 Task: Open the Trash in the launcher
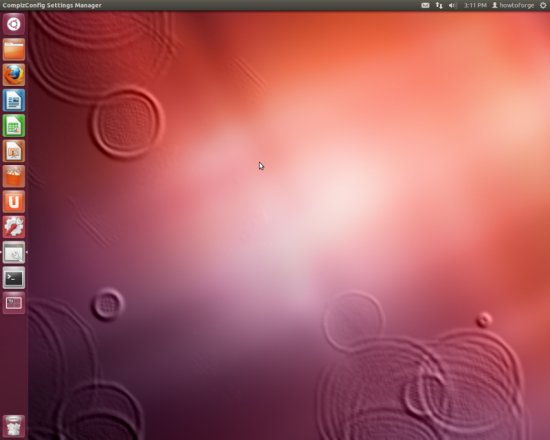click(x=14, y=426)
